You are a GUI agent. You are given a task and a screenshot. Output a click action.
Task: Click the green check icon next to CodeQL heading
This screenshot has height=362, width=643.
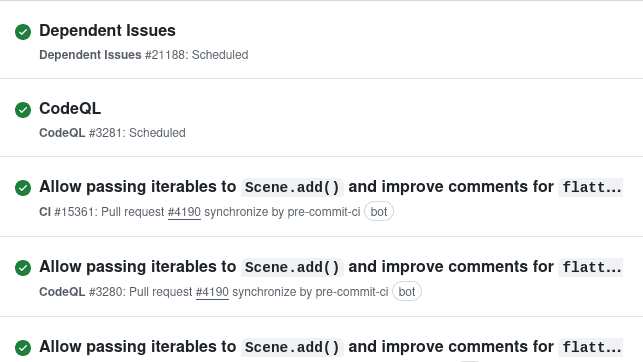pos(23,109)
